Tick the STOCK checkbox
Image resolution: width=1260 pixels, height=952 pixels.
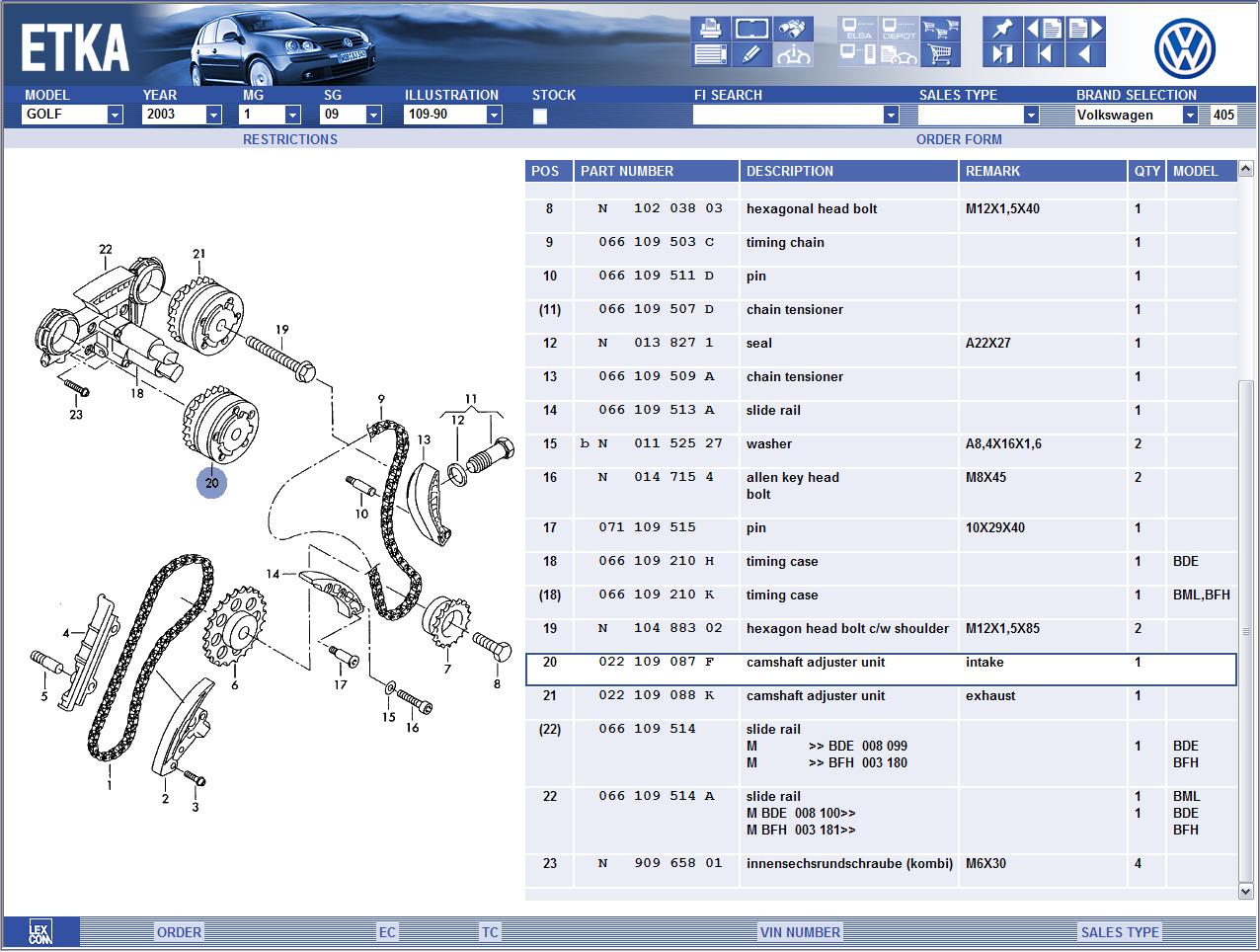click(x=540, y=116)
